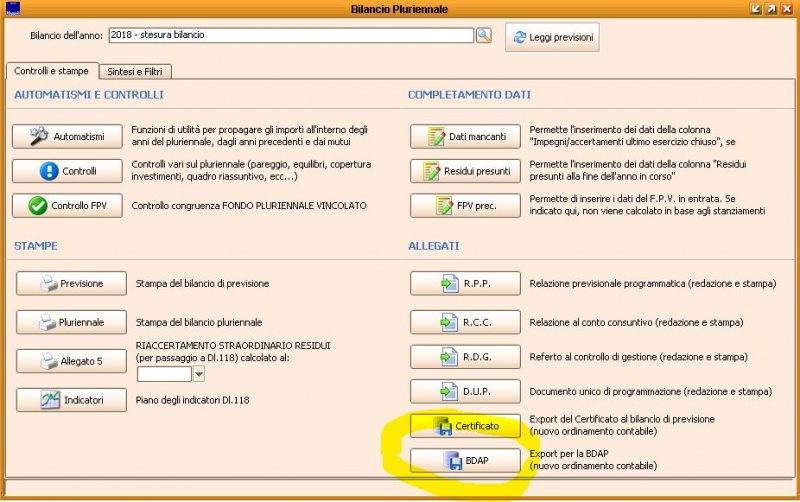The image size is (800, 502).
Task: Click the Leggi previsioni button
Action: click(552, 38)
